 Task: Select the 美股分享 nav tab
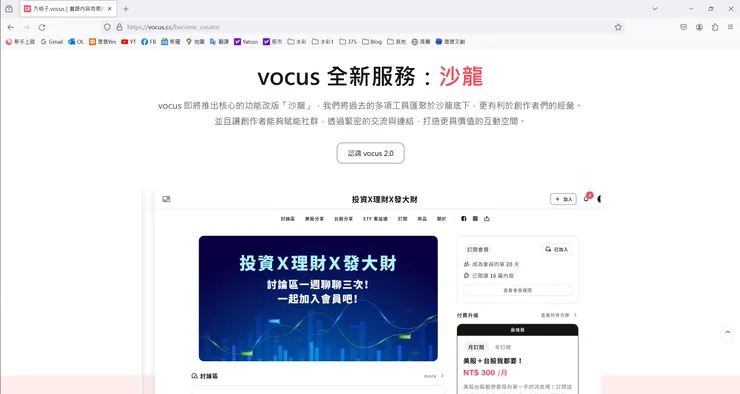pos(314,219)
